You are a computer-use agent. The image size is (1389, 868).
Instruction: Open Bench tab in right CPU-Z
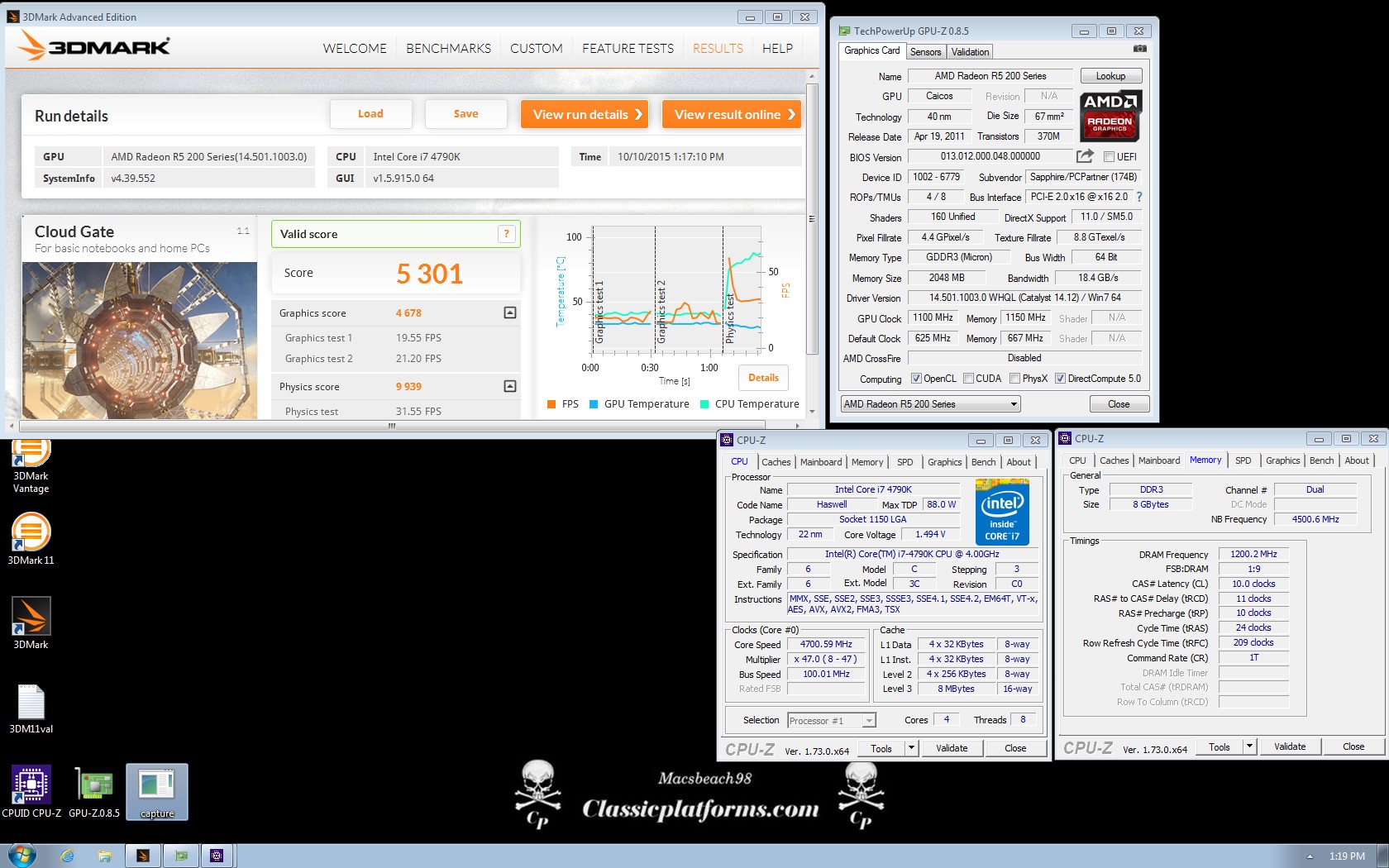click(x=1321, y=460)
